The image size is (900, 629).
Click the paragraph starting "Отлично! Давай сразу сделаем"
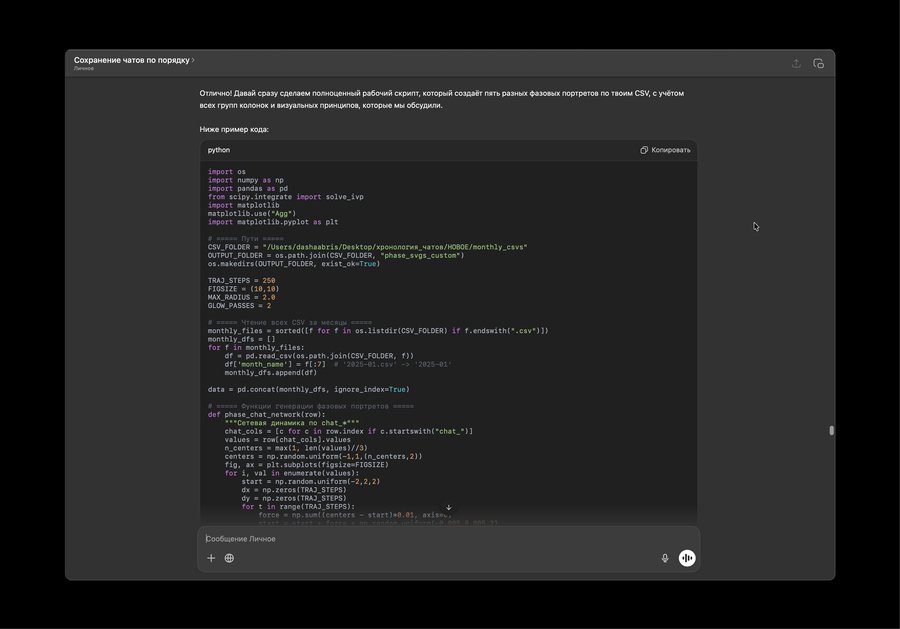pos(442,99)
